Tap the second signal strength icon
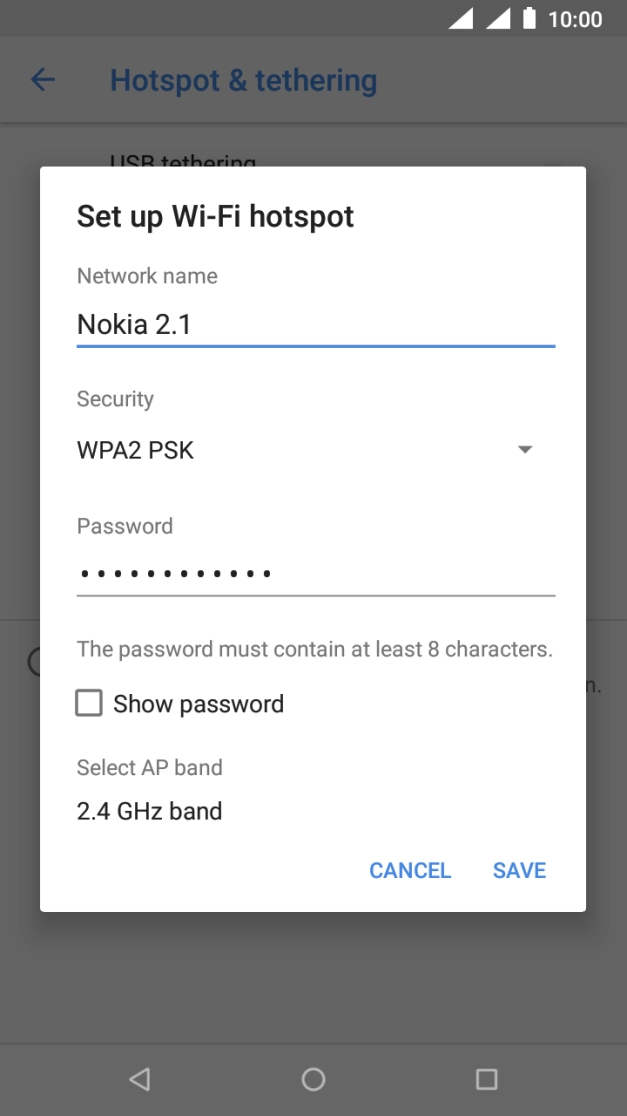 (498, 18)
